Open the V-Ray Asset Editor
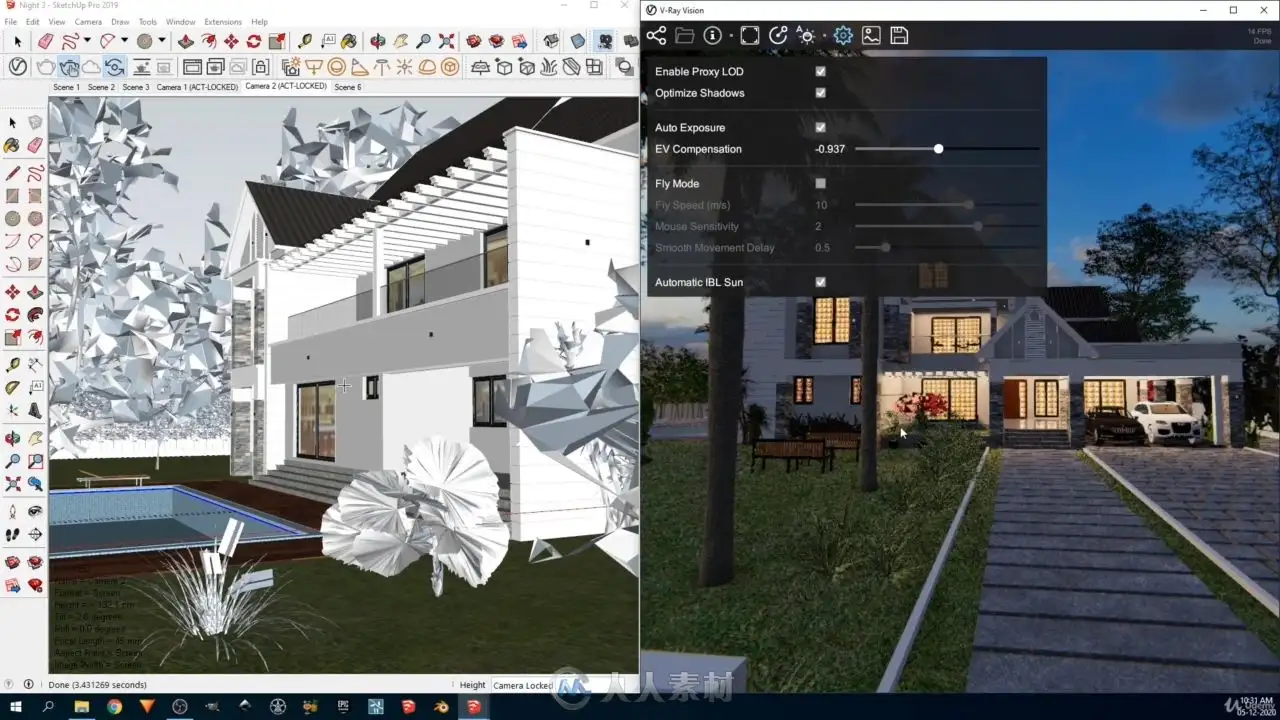Screen dimensions: 1280x720 click(18, 68)
